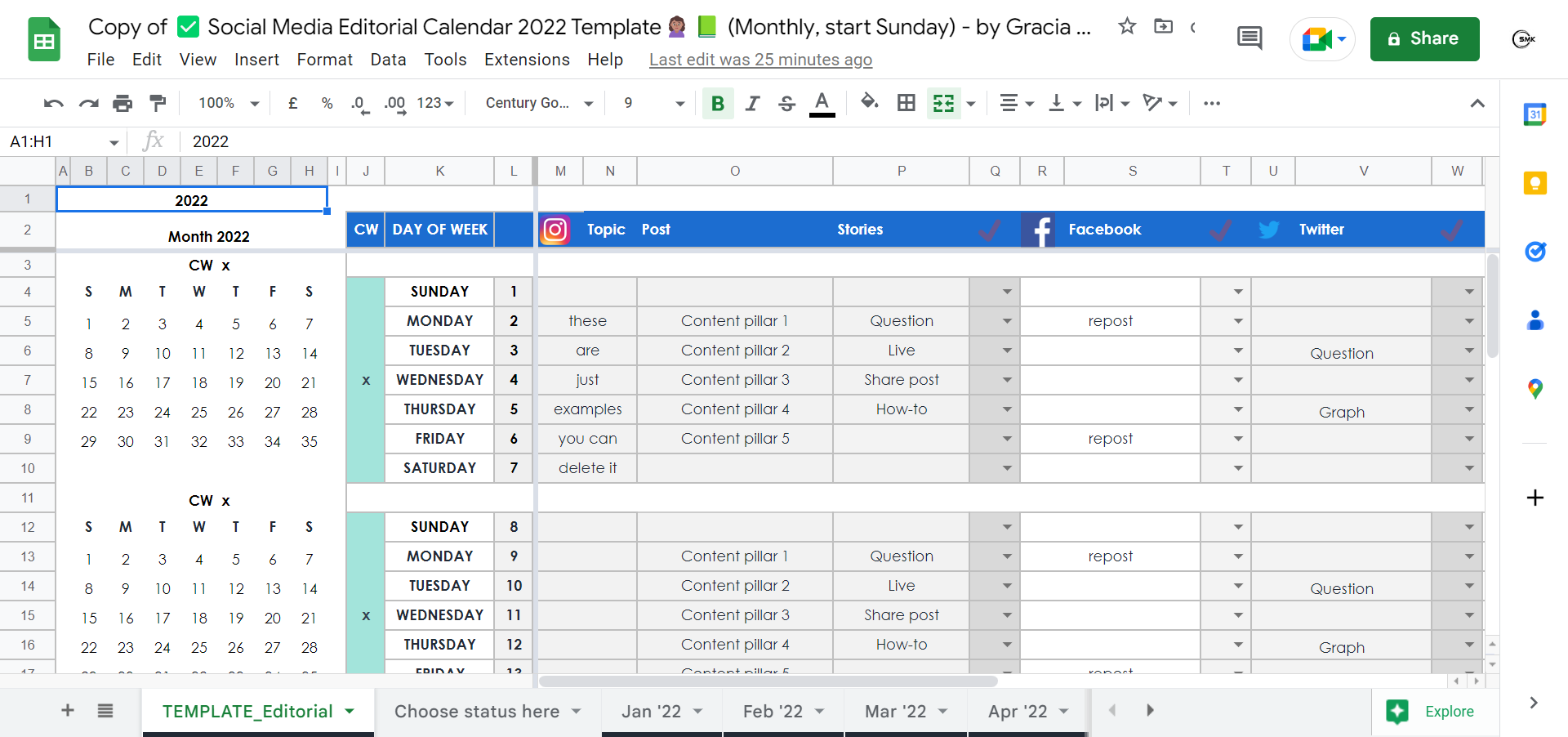Open the Insert menu
1568x737 pixels.
click(256, 60)
